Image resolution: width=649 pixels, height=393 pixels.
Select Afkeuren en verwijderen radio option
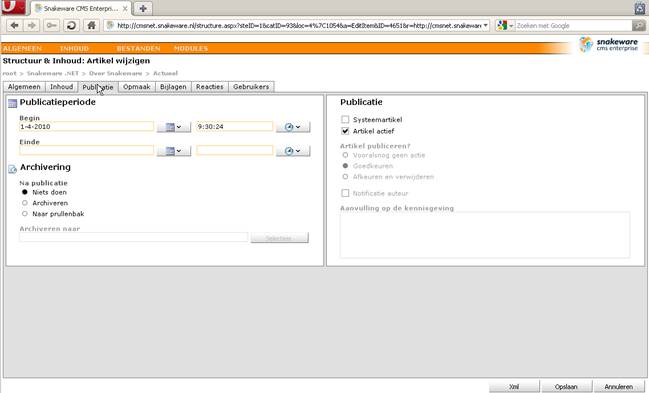[345, 176]
